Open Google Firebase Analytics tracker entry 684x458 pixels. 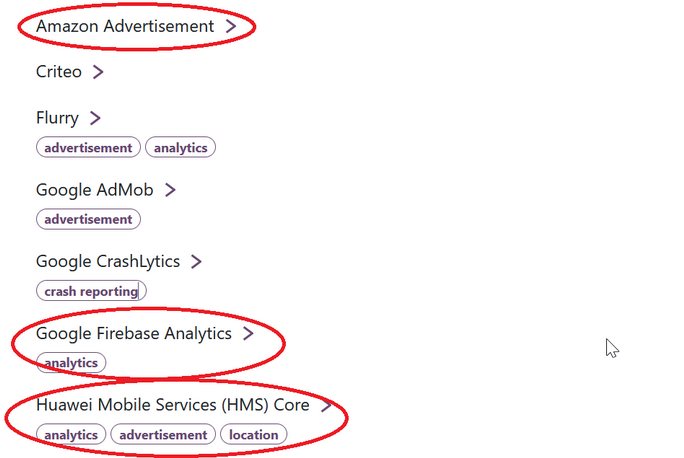pyautogui.click(x=133, y=333)
